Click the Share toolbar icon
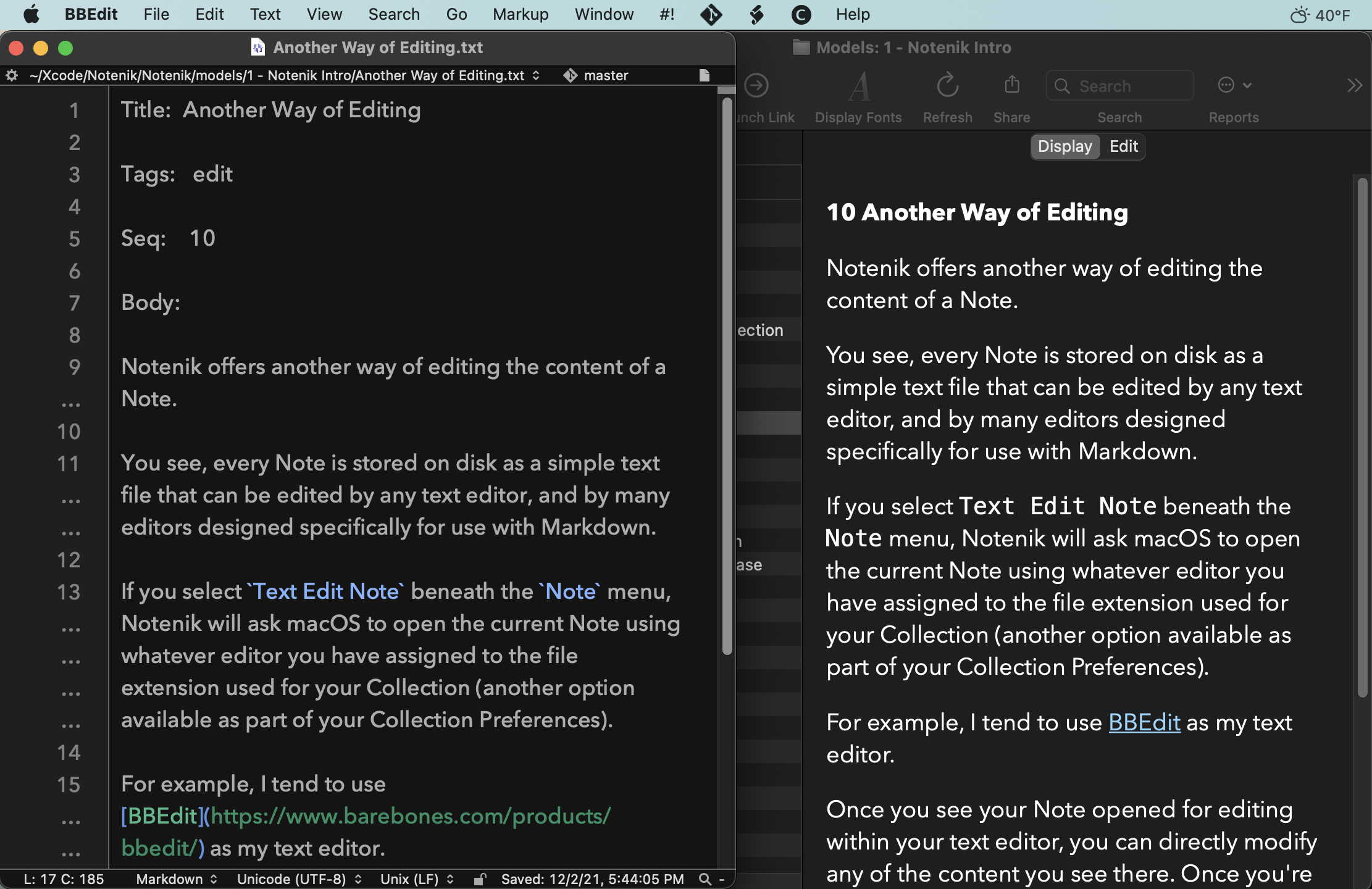Image resolution: width=1372 pixels, height=889 pixels. pyautogui.click(x=1011, y=85)
